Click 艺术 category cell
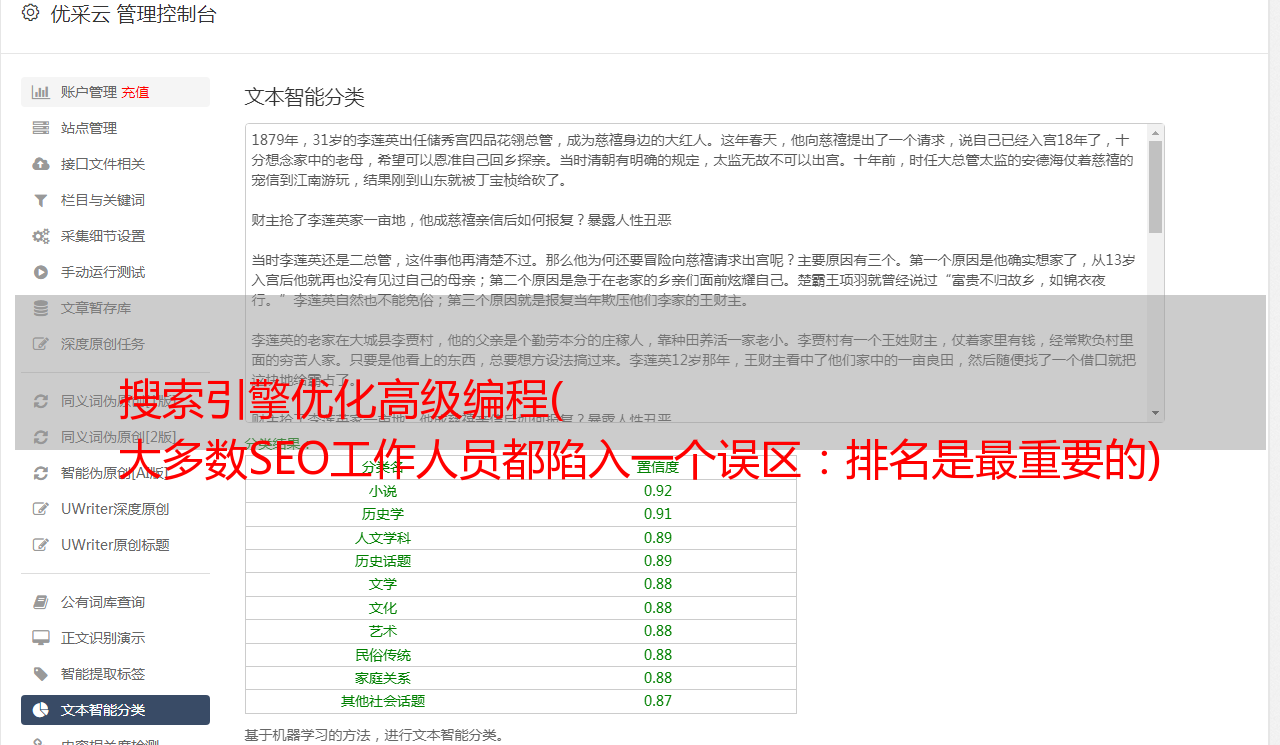The height and width of the screenshot is (745, 1280). point(383,631)
